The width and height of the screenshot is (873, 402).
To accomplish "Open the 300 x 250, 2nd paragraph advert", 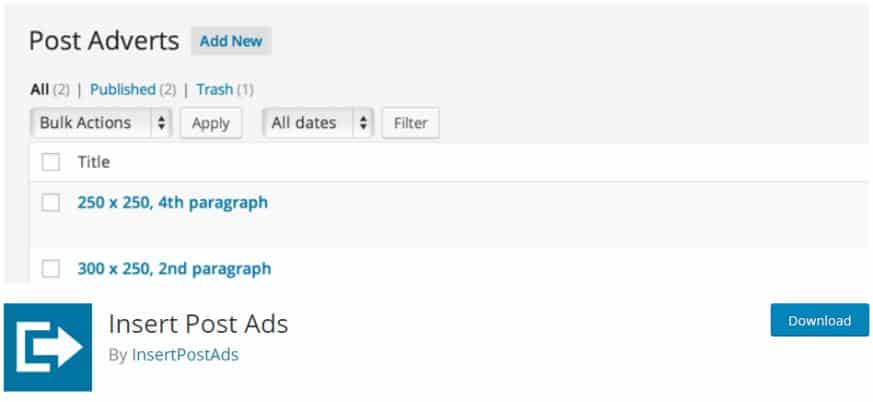I will (174, 268).
